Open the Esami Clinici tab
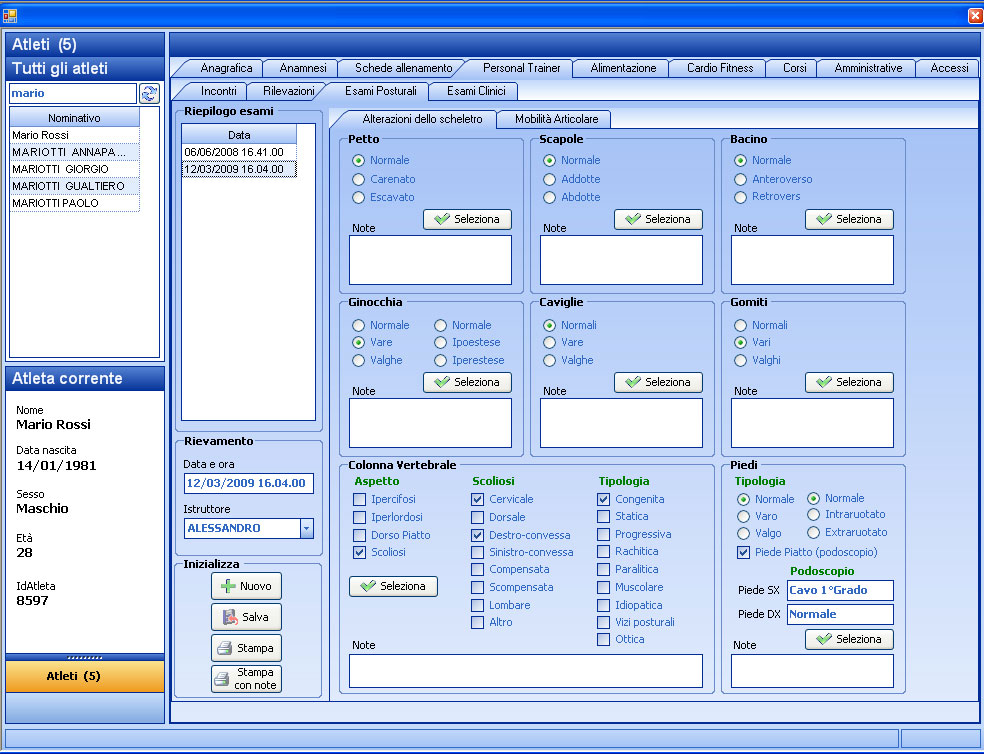Viewport: 984px width, 754px height. (x=475, y=91)
